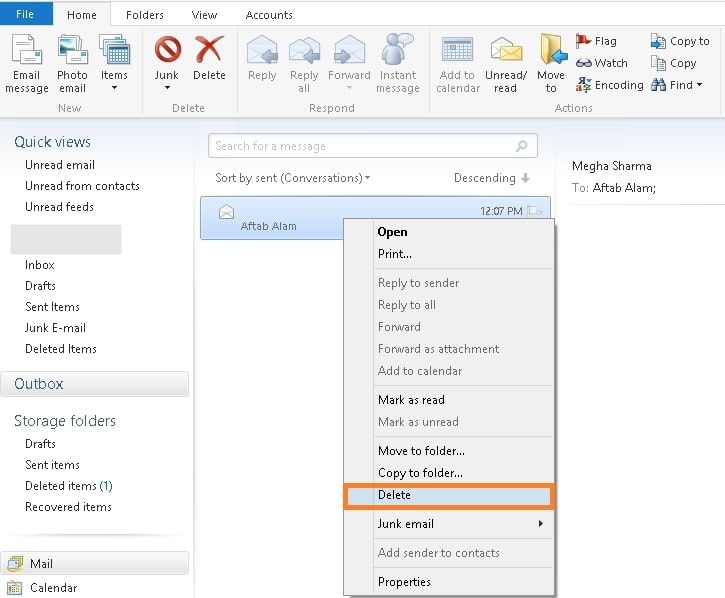Image resolution: width=725 pixels, height=598 pixels.
Task: Create a Photo email
Action: (x=72, y=64)
